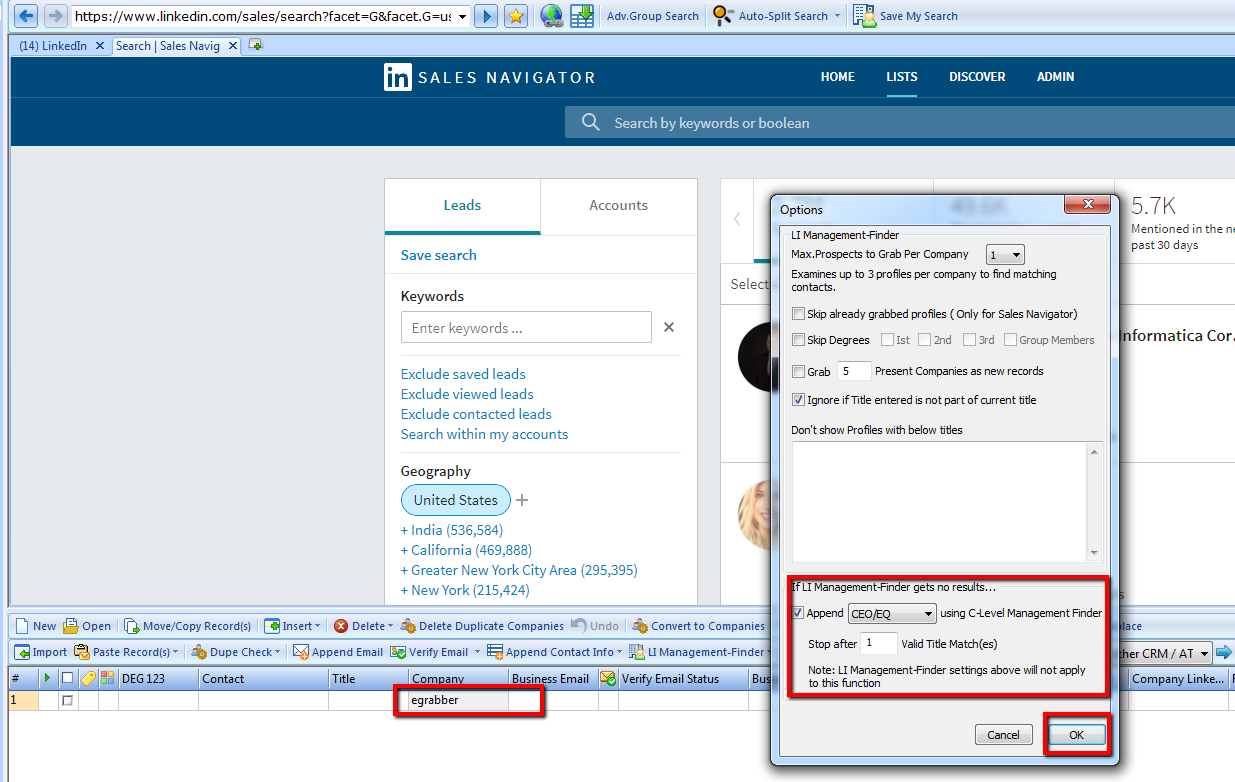1235x782 pixels.
Task: Click the Import icon in grid toolbar
Action: [22, 652]
